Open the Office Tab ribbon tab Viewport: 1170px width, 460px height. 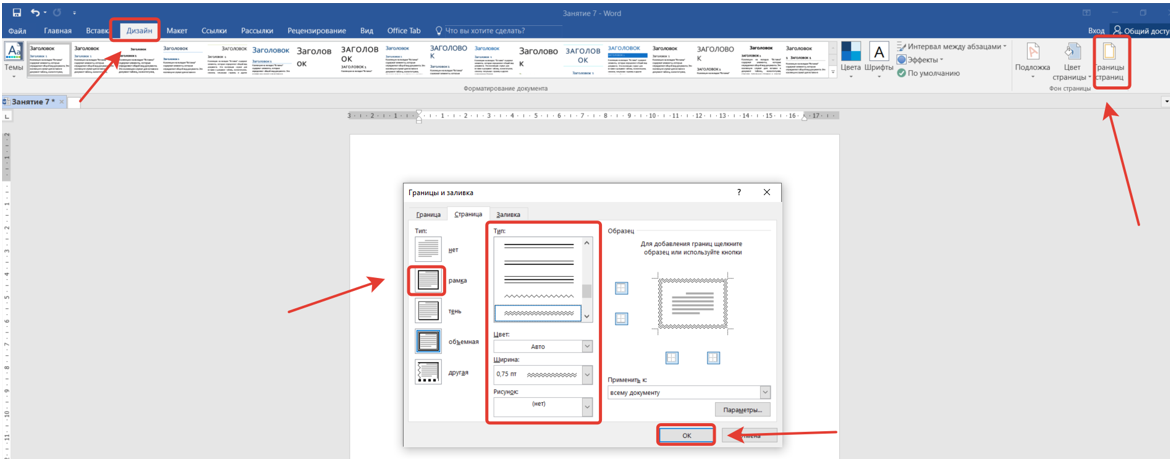(x=404, y=31)
